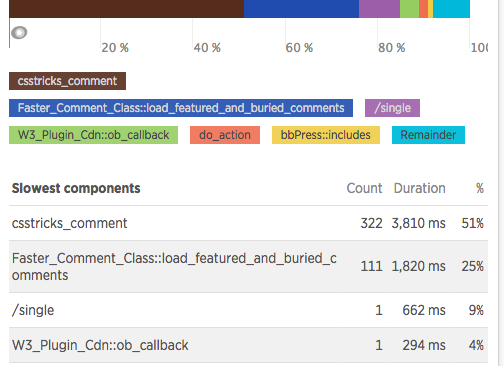The image size is (504, 366).
Task: Click the 294 ms duration value
Action: (424, 345)
